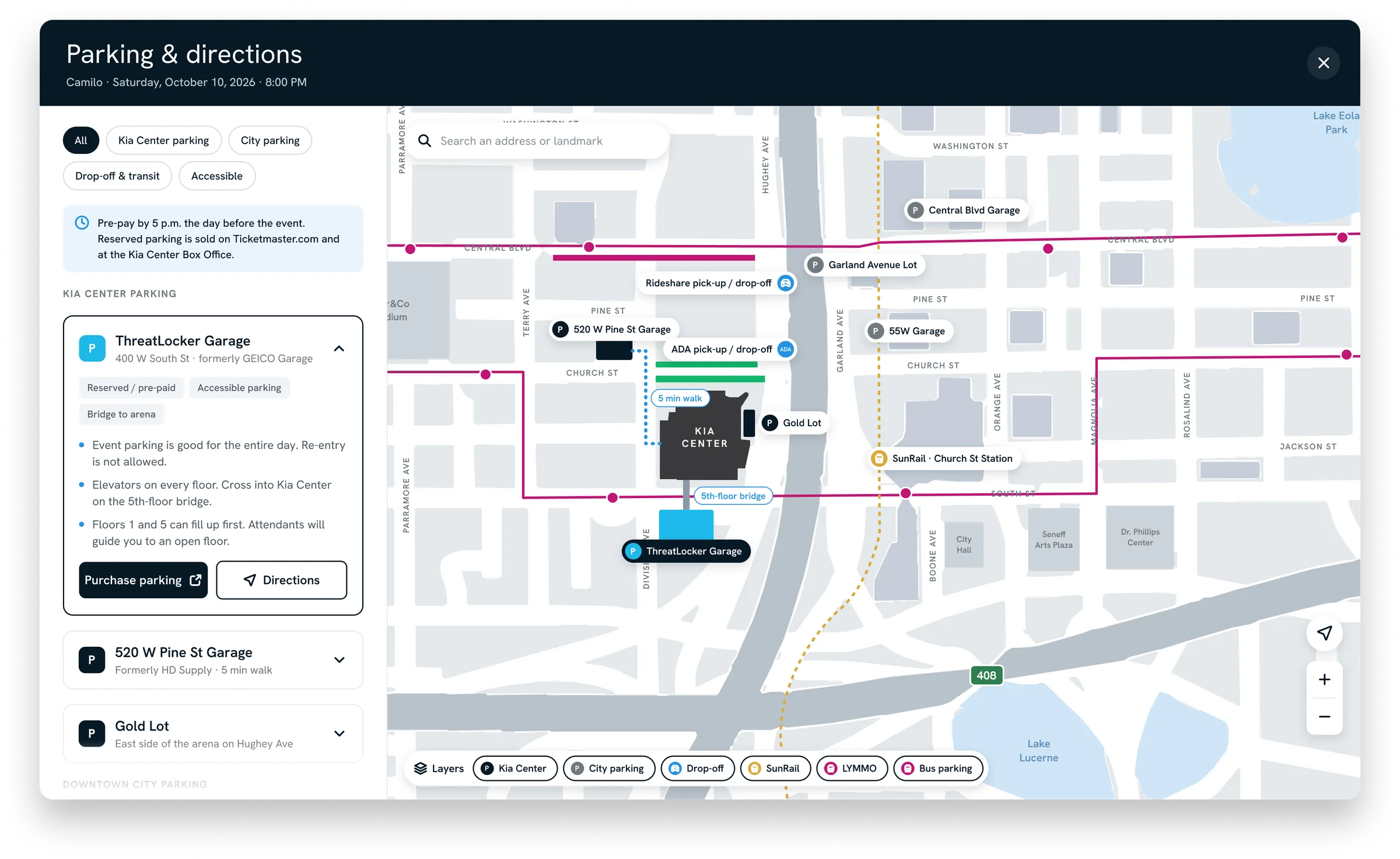Select the Drop-off & transit filter
1400x859 pixels.
click(117, 176)
